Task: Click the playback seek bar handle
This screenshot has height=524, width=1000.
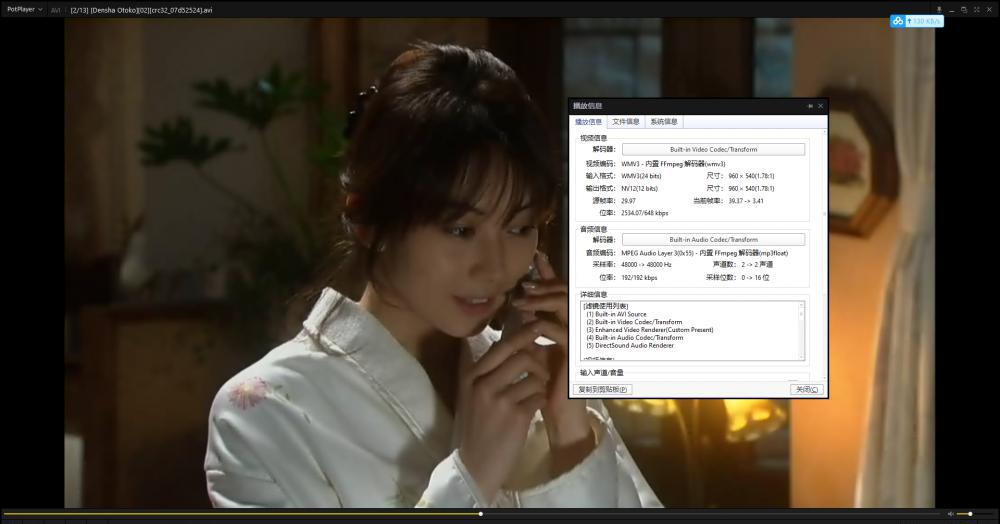Action: pos(481,514)
